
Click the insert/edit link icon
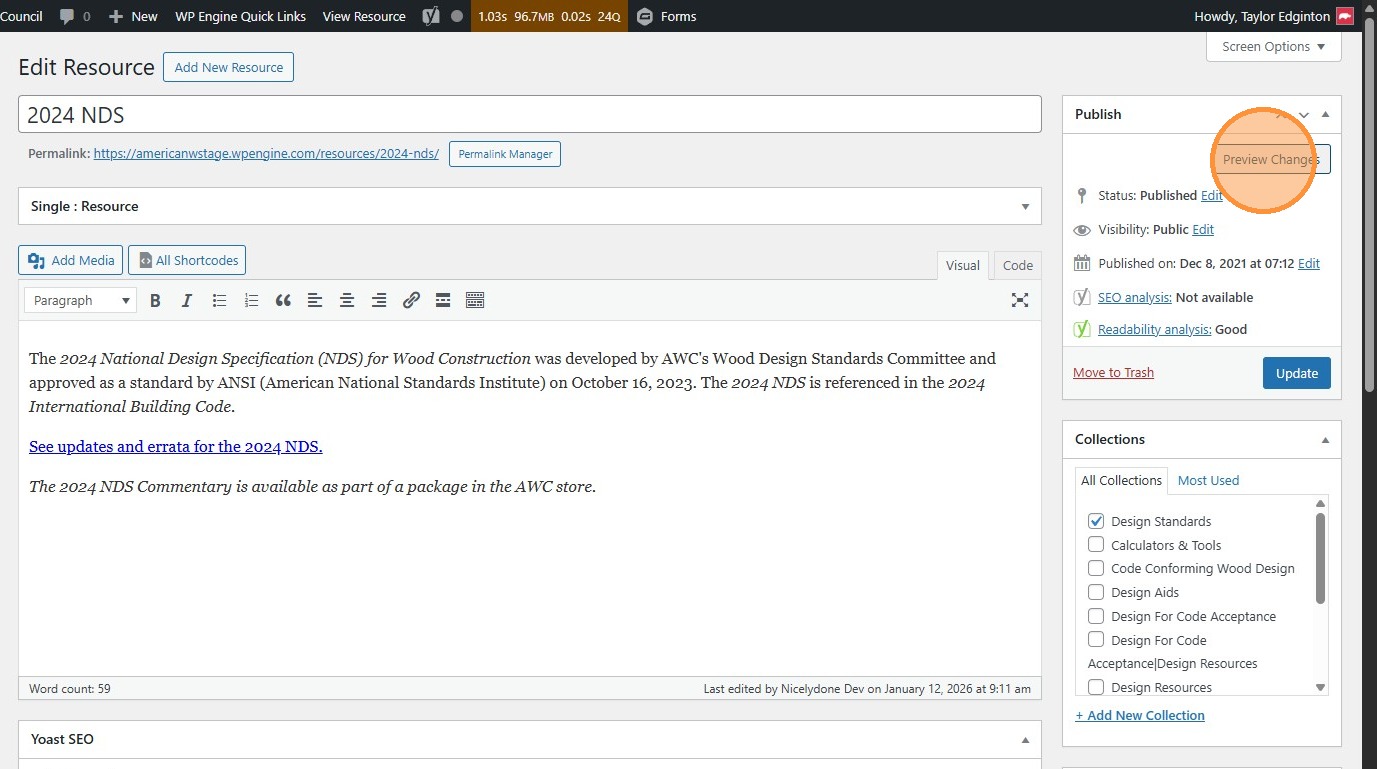(x=411, y=300)
